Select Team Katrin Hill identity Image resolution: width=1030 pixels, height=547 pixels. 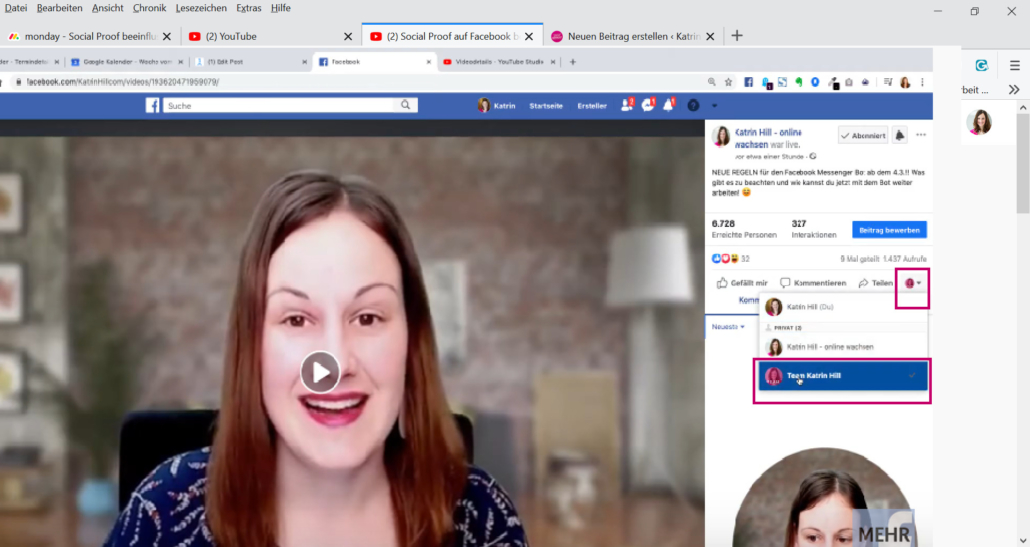tap(843, 376)
